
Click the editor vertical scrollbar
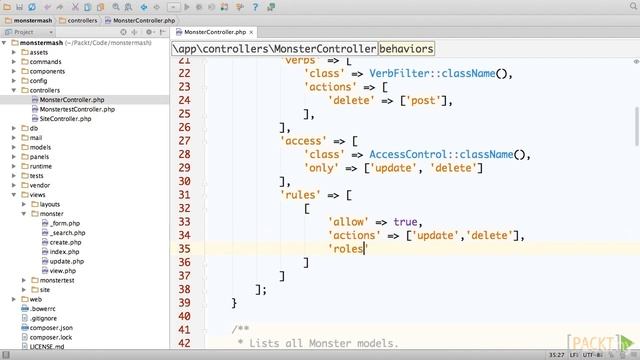(637, 126)
